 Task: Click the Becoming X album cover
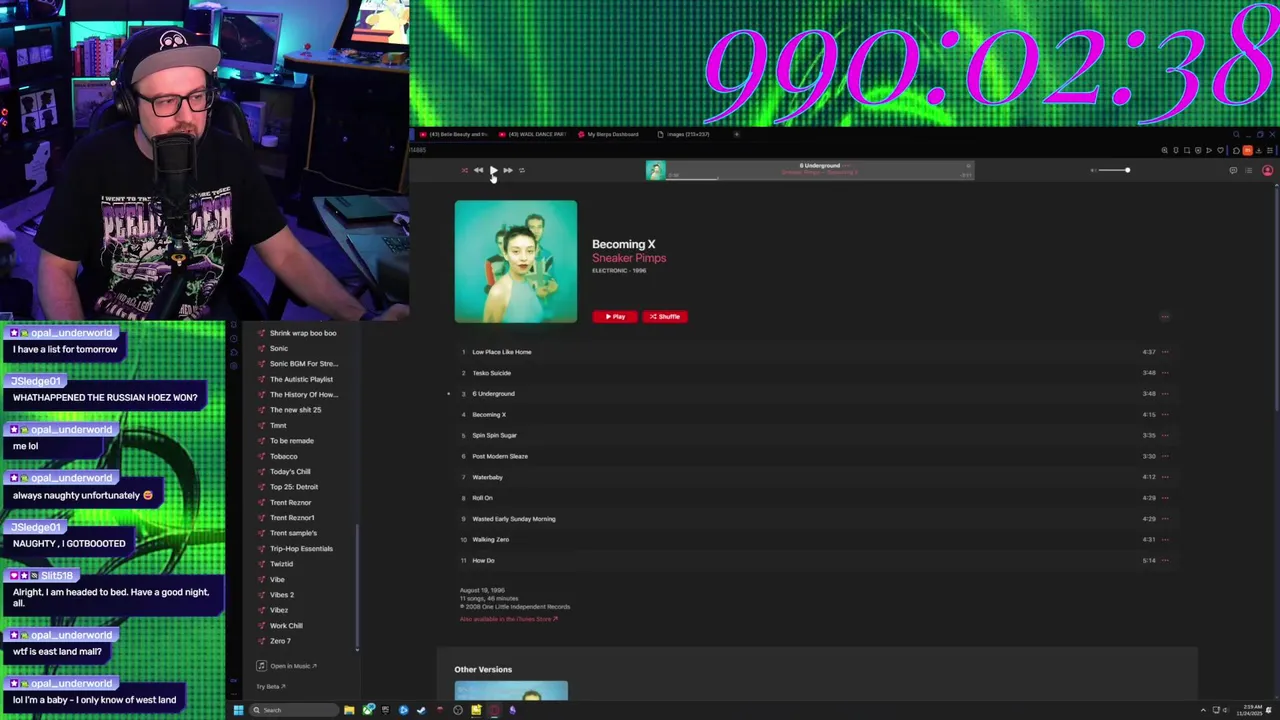click(516, 262)
